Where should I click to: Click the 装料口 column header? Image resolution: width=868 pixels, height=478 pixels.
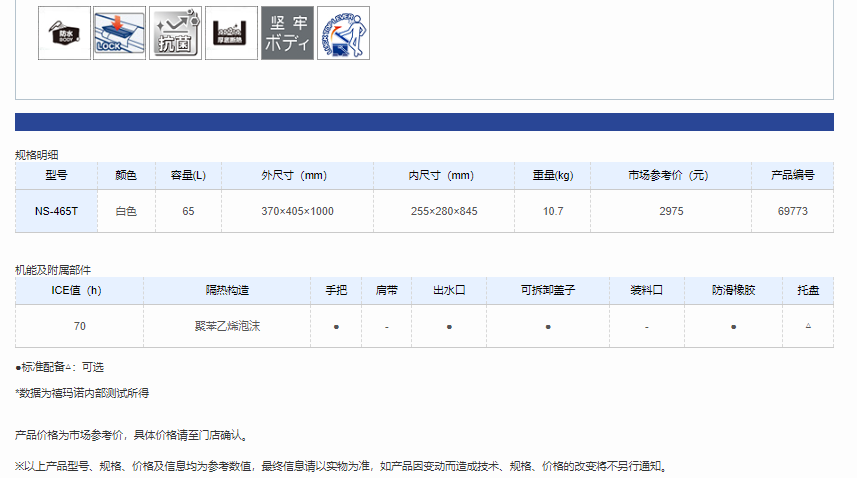(x=647, y=290)
